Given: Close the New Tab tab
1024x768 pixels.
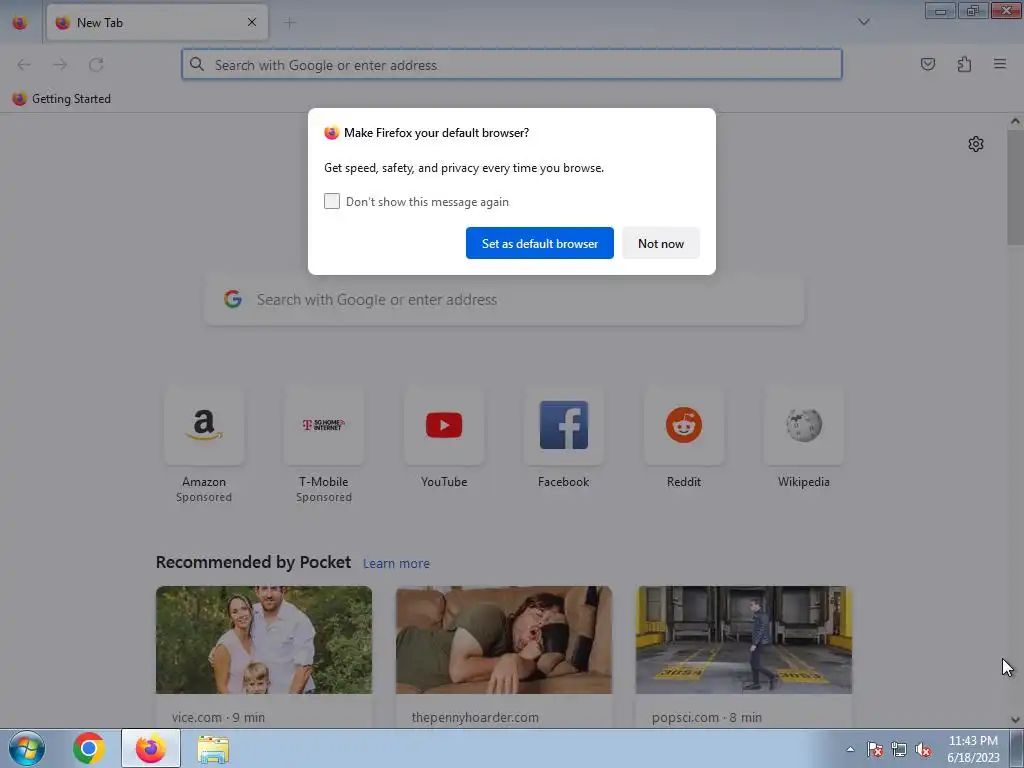Looking at the screenshot, I should (252, 22).
